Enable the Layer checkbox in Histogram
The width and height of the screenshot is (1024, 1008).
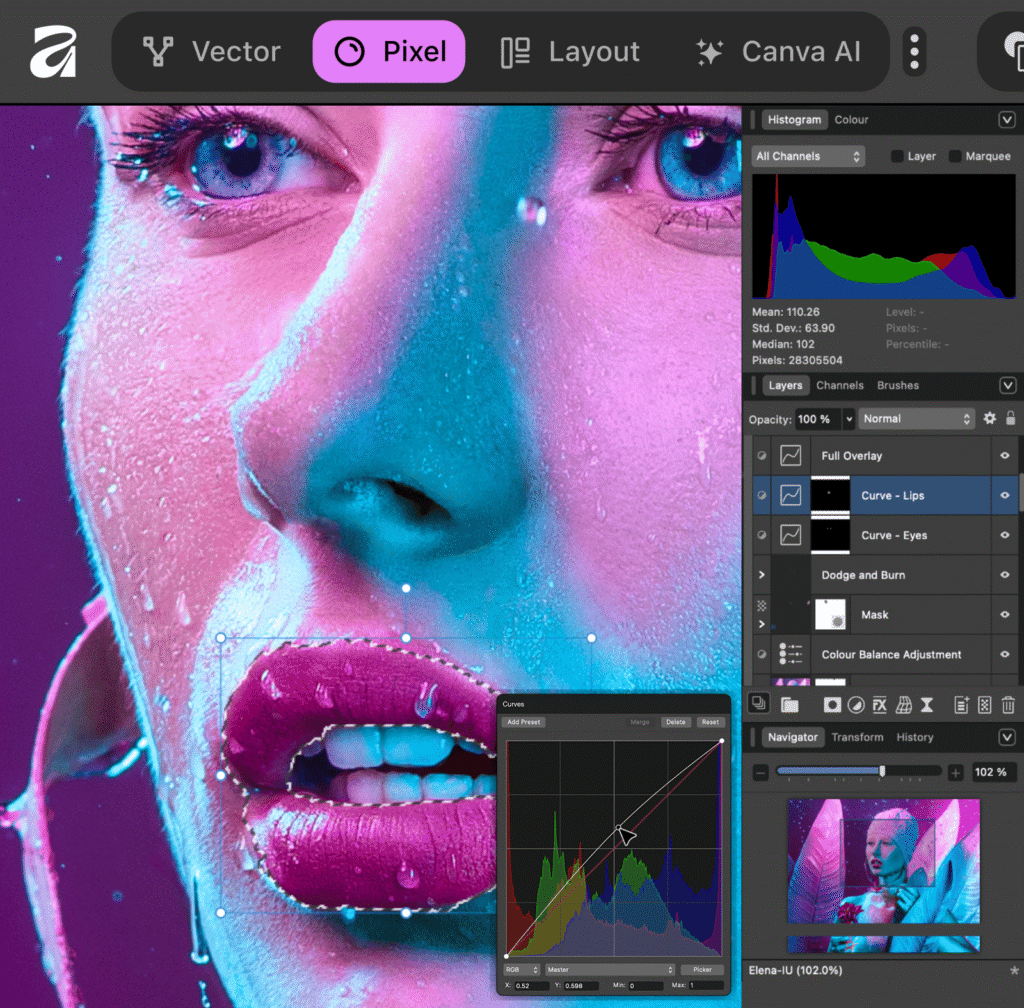(897, 156)
